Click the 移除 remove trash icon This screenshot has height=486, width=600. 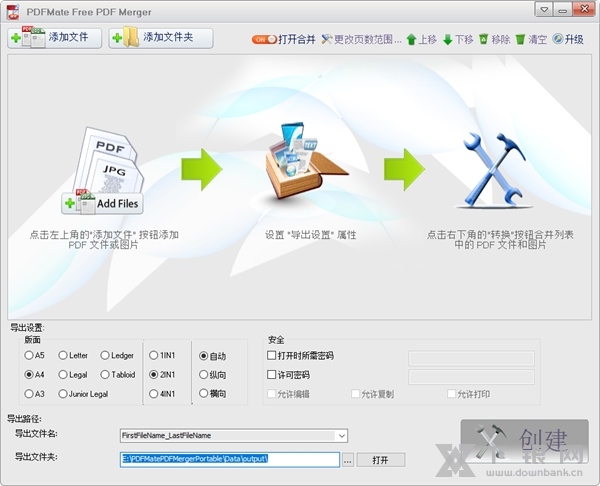point(484,39)
